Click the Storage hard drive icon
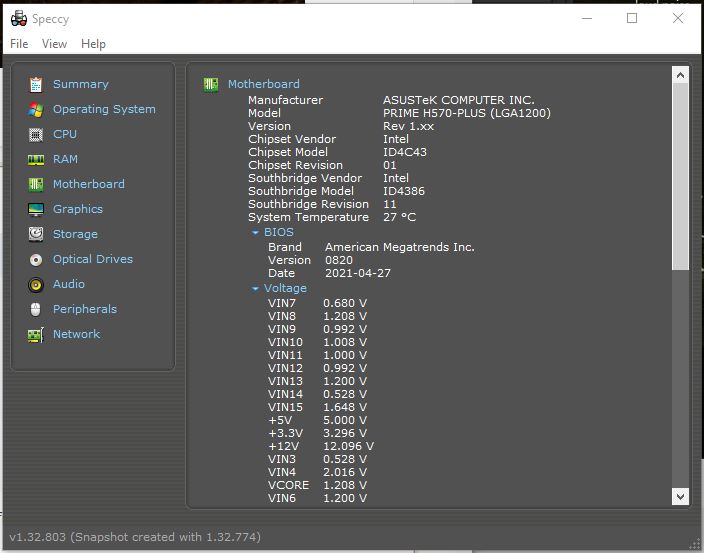 click(36, 234)
